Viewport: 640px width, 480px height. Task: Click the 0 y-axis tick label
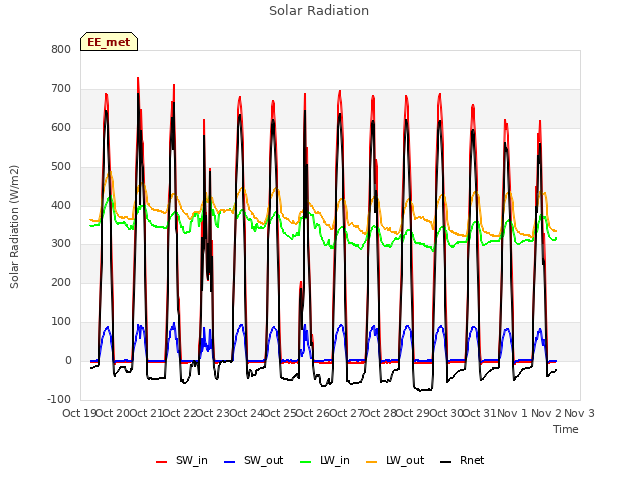coord(68,360)
